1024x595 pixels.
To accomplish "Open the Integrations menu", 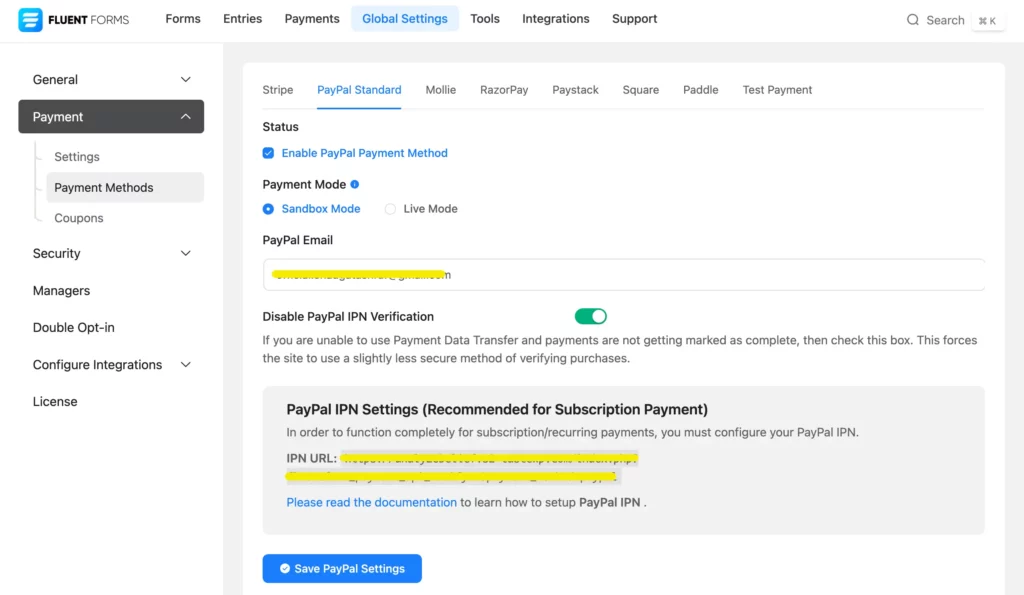I will [556, 19].
